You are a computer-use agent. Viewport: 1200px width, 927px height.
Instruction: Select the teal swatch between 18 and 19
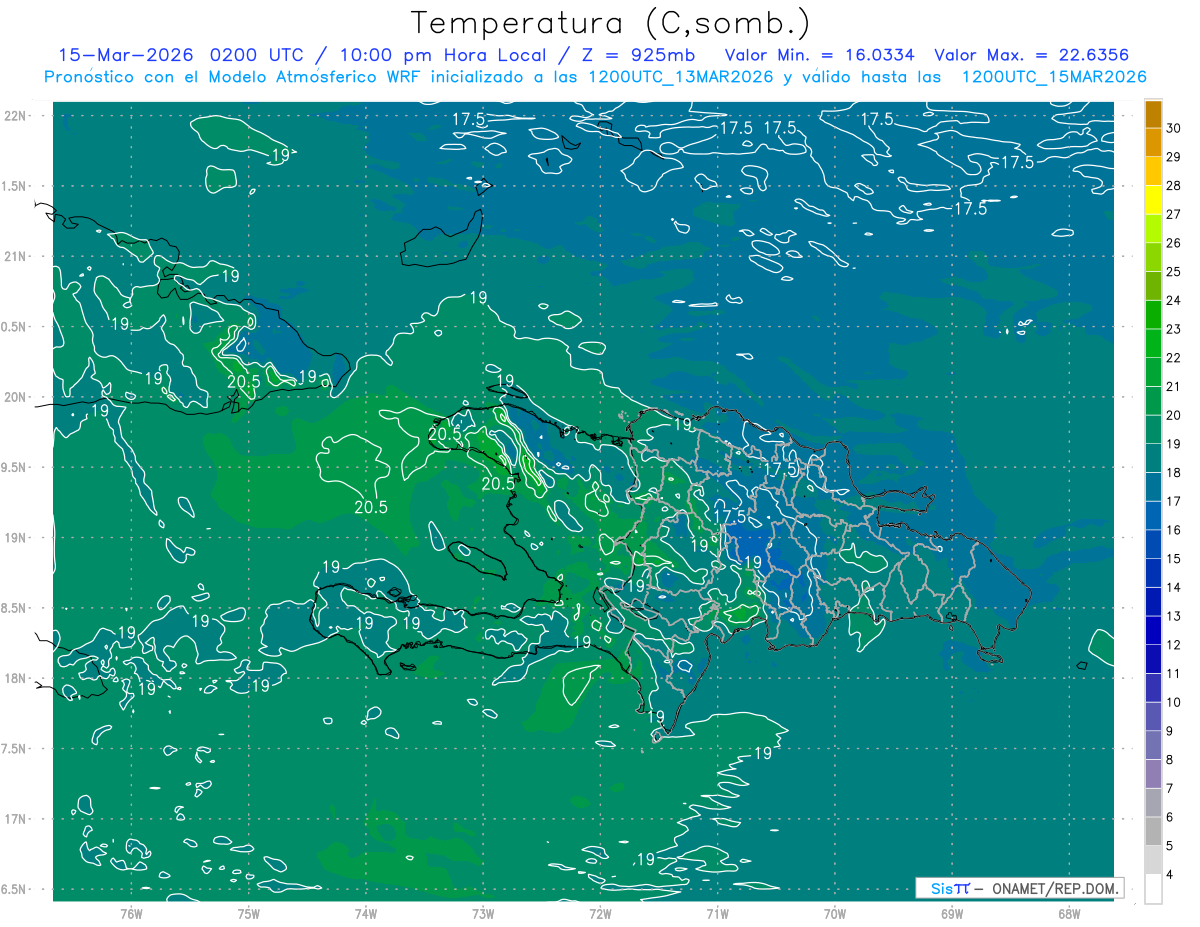pos(1153,459)
